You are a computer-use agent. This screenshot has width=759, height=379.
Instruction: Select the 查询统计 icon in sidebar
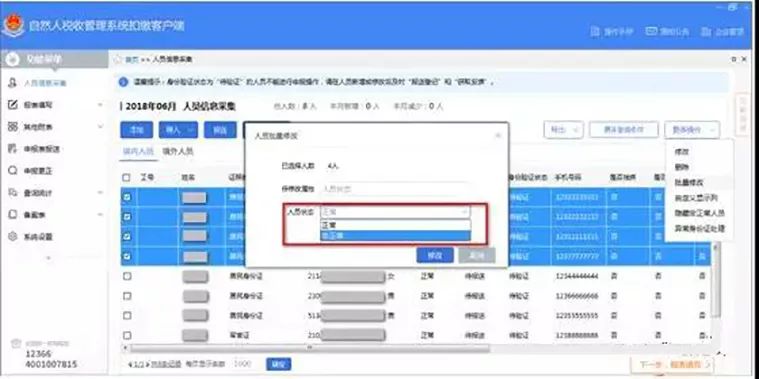[x=13, y=193]
